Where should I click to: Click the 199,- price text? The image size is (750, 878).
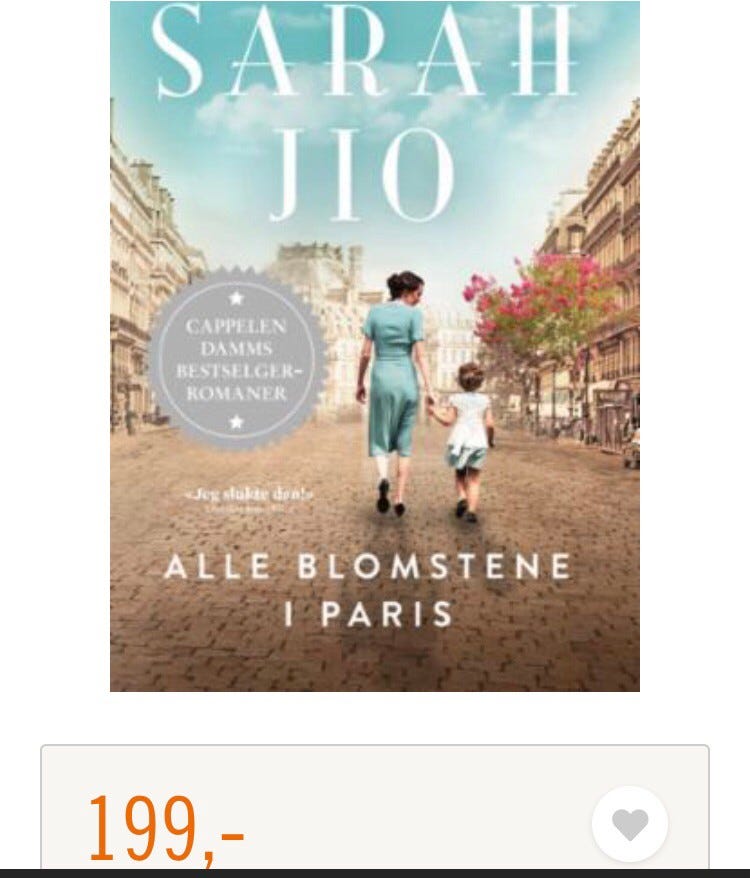click(x=166, y=829)
